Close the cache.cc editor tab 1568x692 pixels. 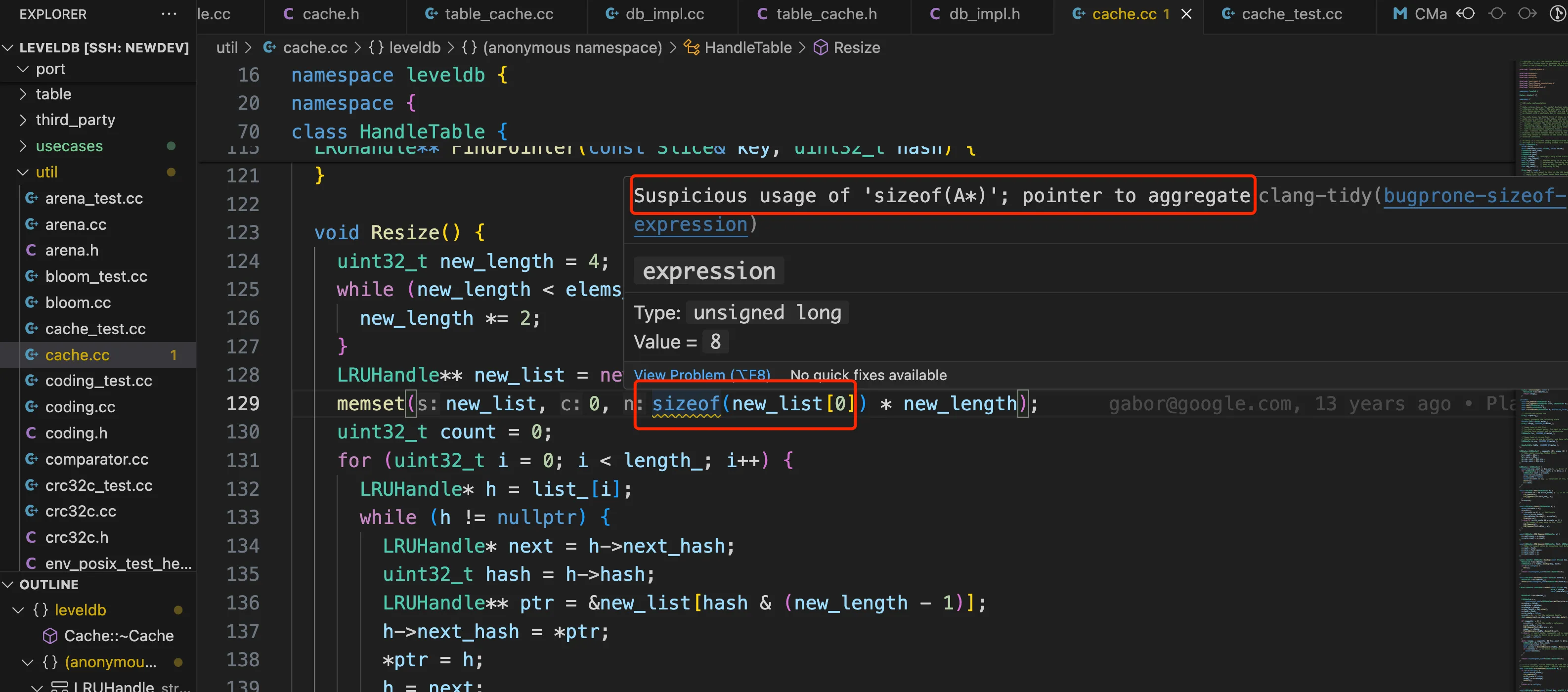pyautogui.click(x=1186, y=14)
